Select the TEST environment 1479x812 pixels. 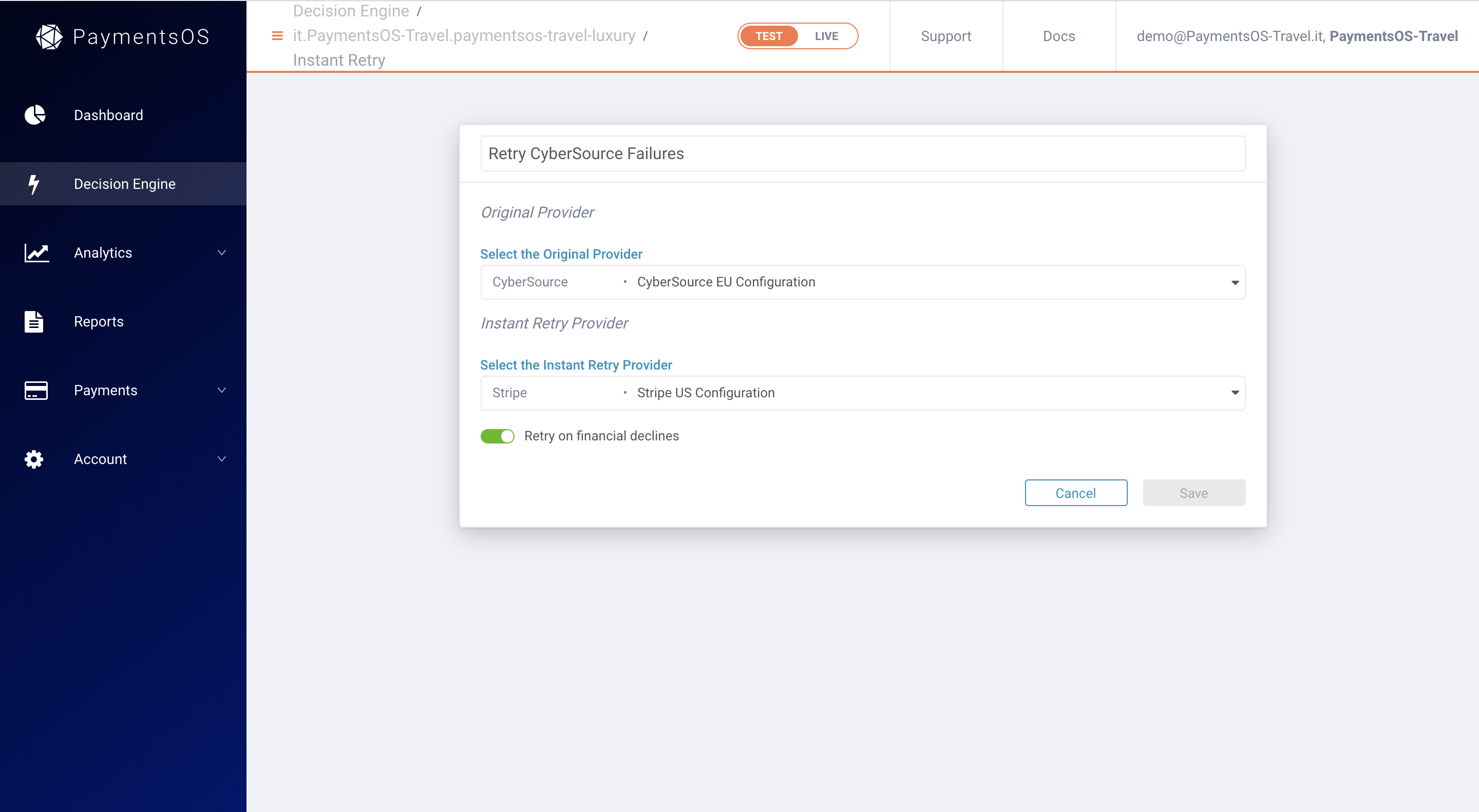click(769, 35)
